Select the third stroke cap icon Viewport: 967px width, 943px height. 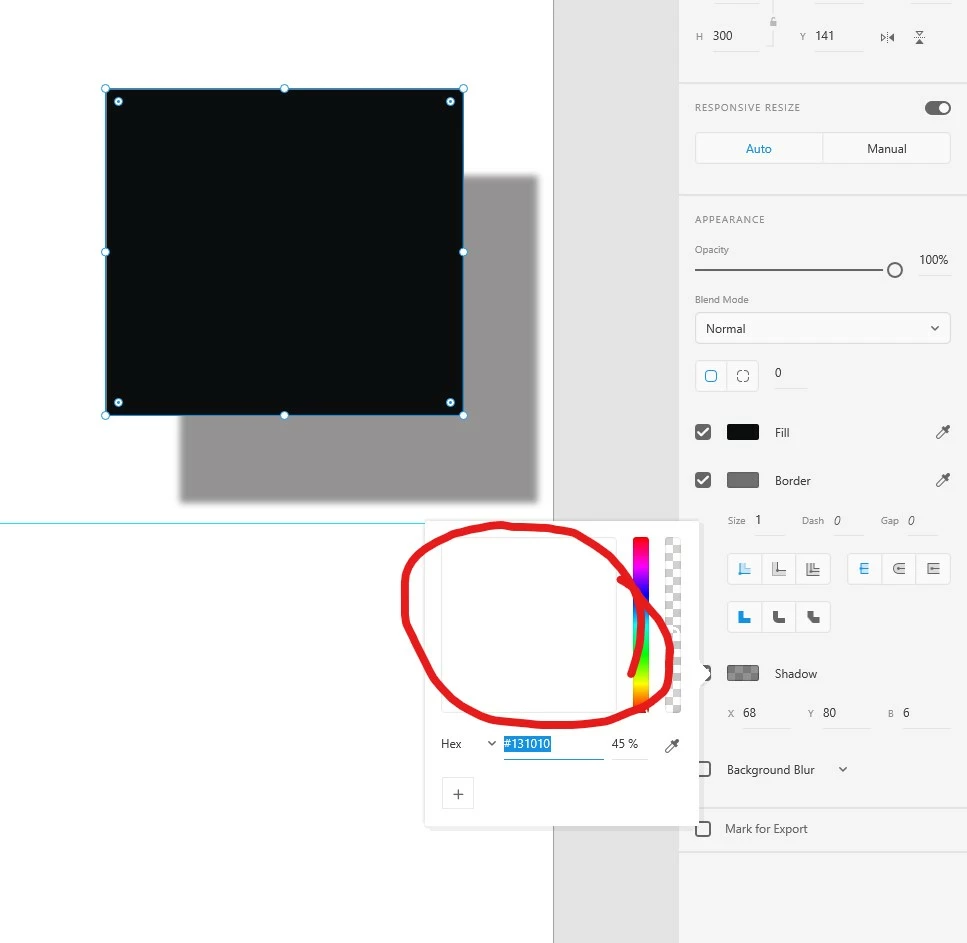pyautogui.click(x=933, y=569)
